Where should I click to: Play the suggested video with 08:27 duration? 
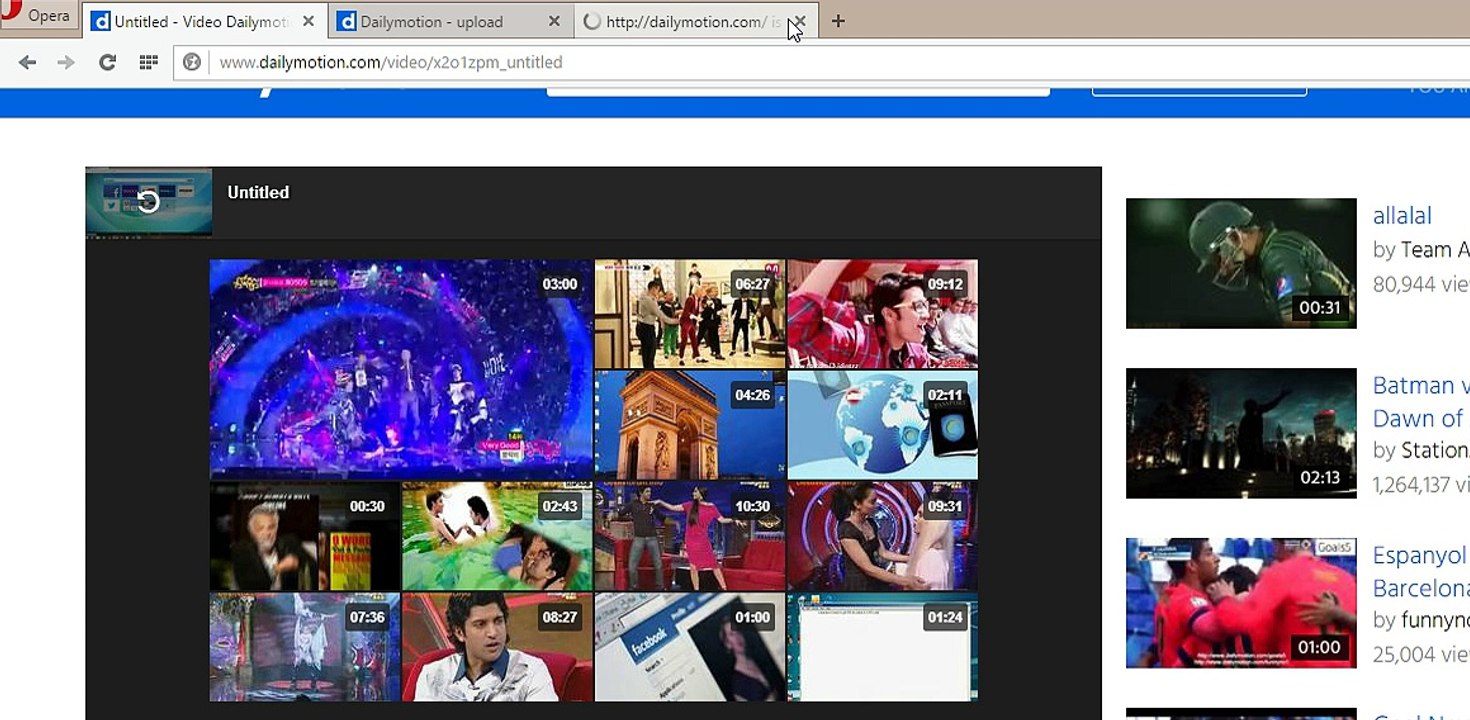pyautogui.click(x=497, y=647)
